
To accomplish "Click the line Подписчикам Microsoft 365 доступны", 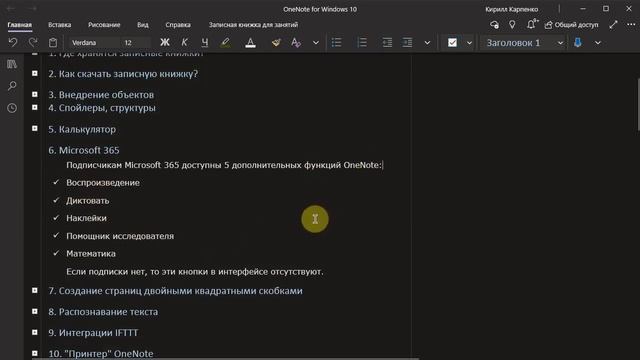I will click(224, 165).
